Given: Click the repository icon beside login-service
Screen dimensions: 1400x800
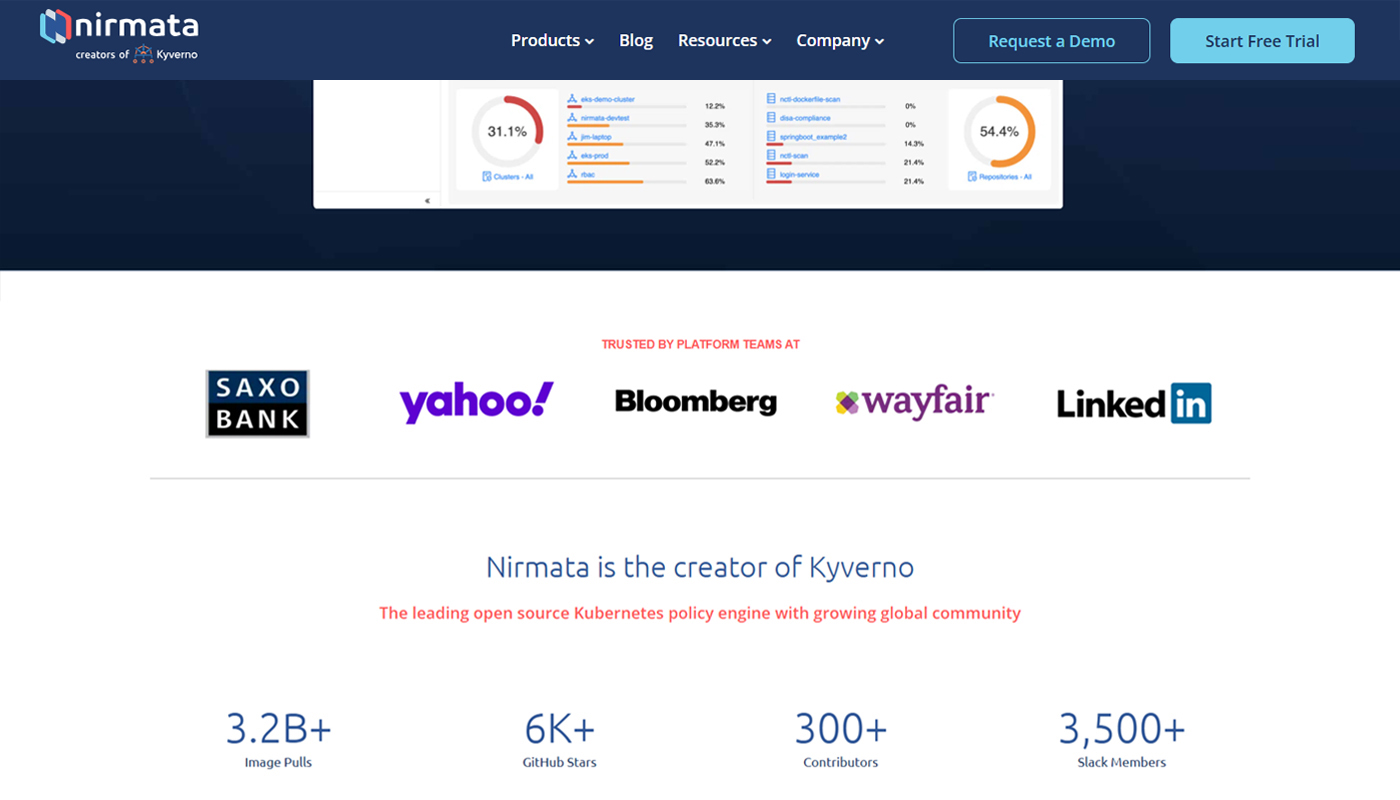Looking at the screenshot, I should [772, 173].
